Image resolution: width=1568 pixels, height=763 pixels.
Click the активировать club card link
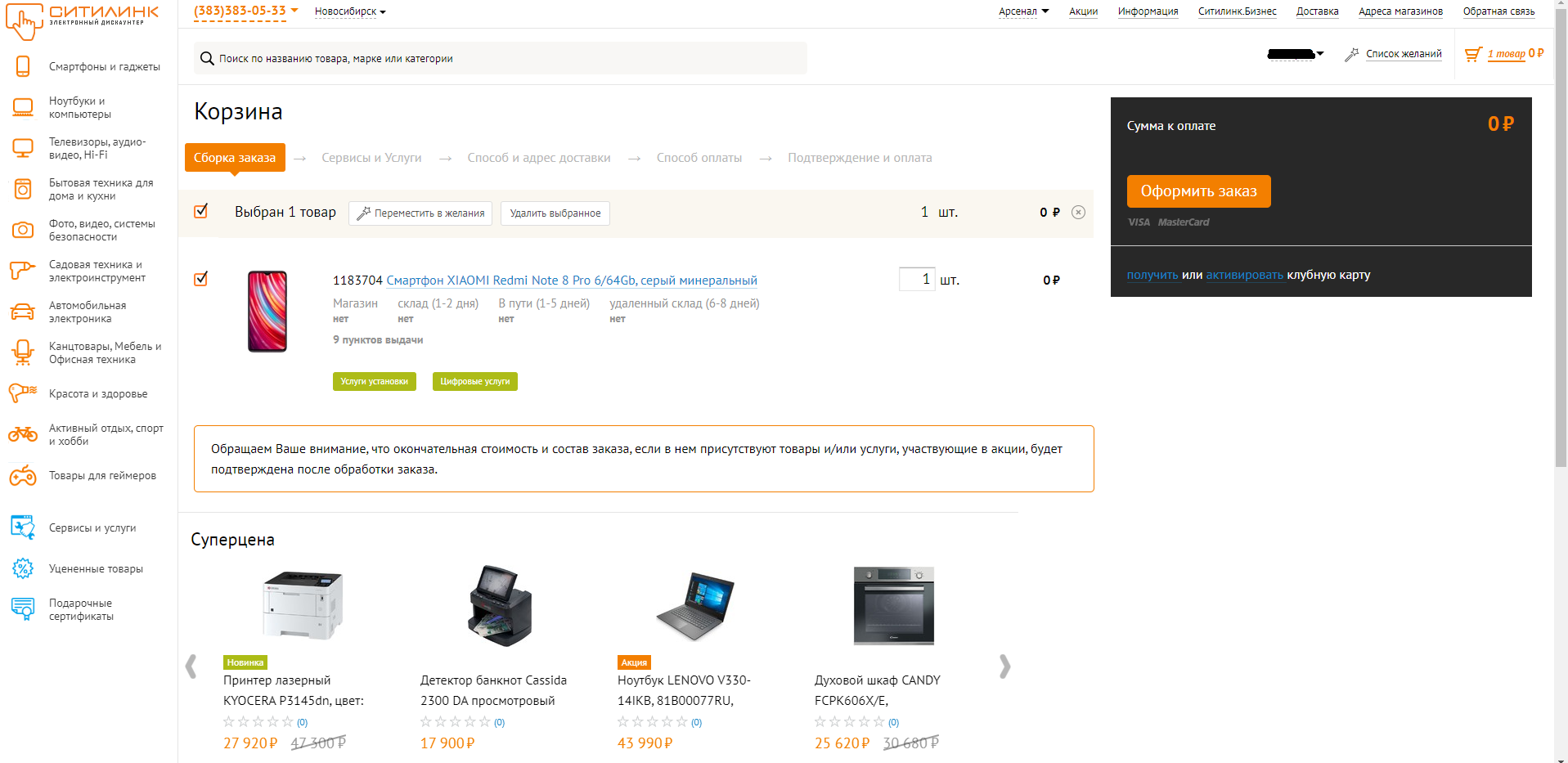(x=1244, y=275)
